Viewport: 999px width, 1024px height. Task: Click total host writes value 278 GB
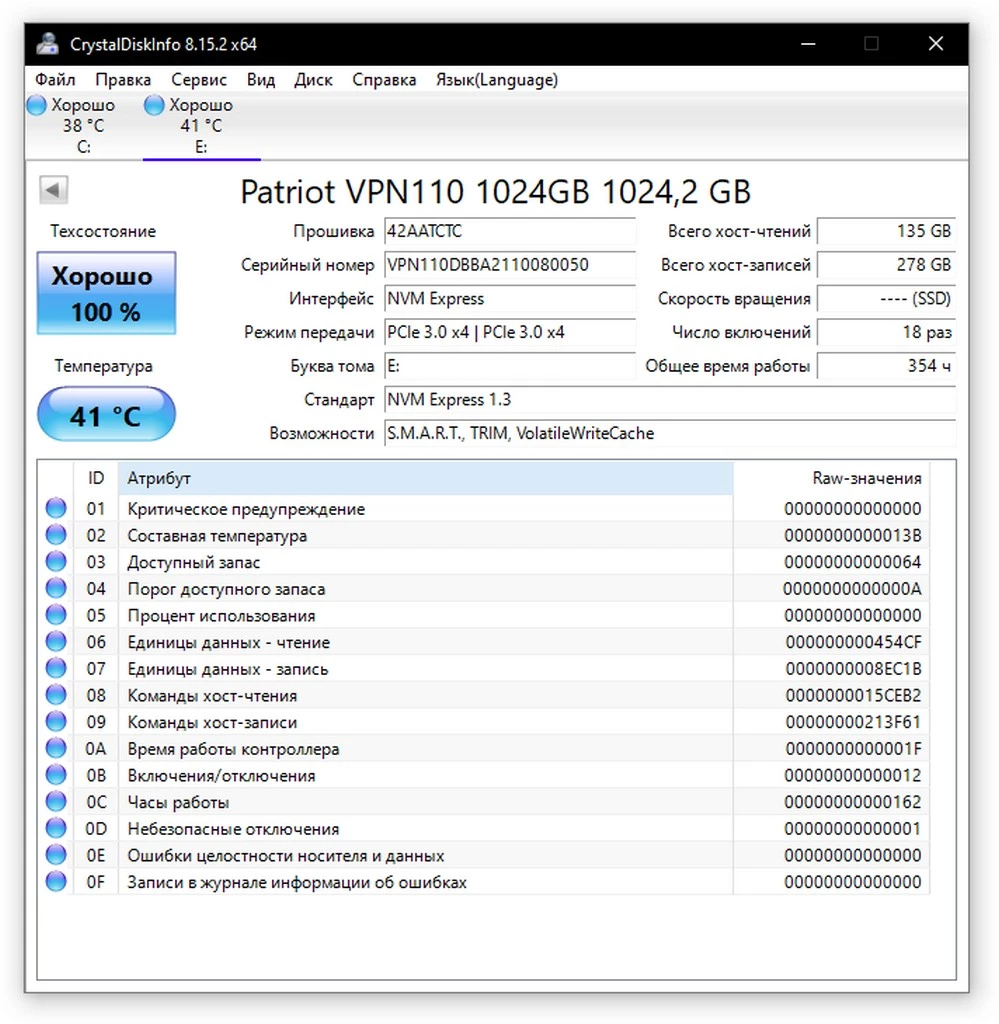pyautogui.click(x=887, y=265)
